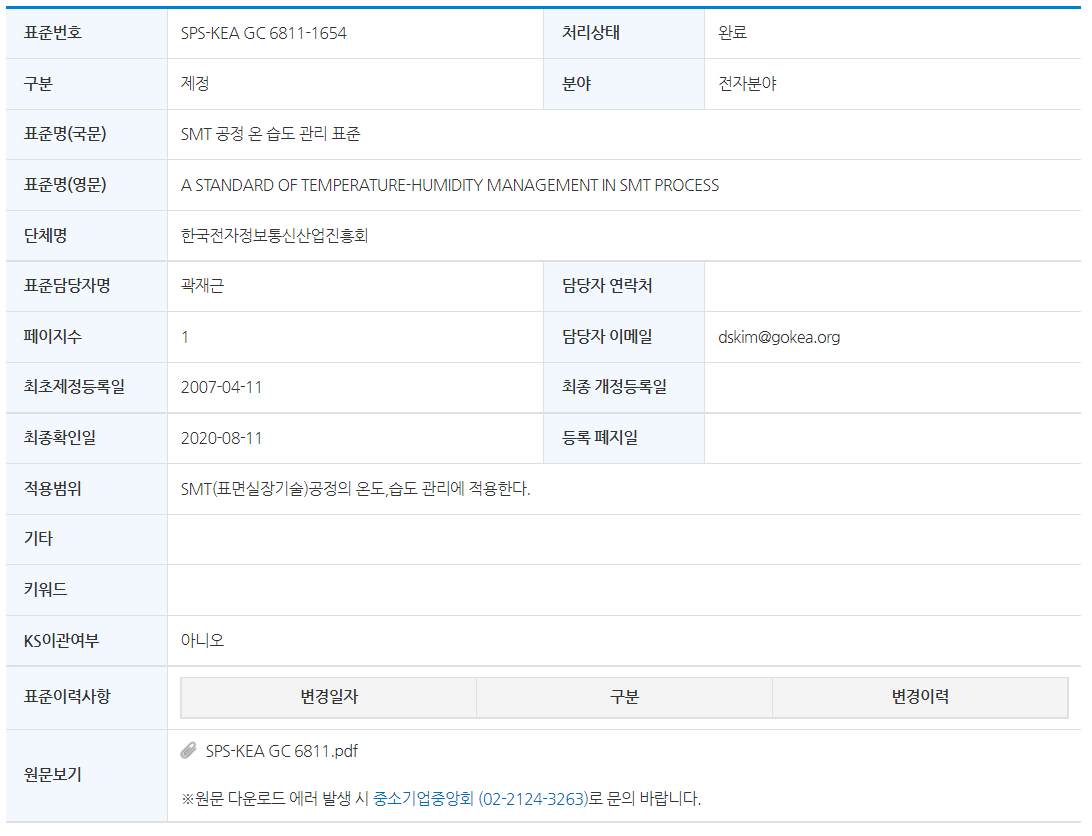Click the English standard title text
This screenshot has height=836, width=1092.
pos(450,185)
